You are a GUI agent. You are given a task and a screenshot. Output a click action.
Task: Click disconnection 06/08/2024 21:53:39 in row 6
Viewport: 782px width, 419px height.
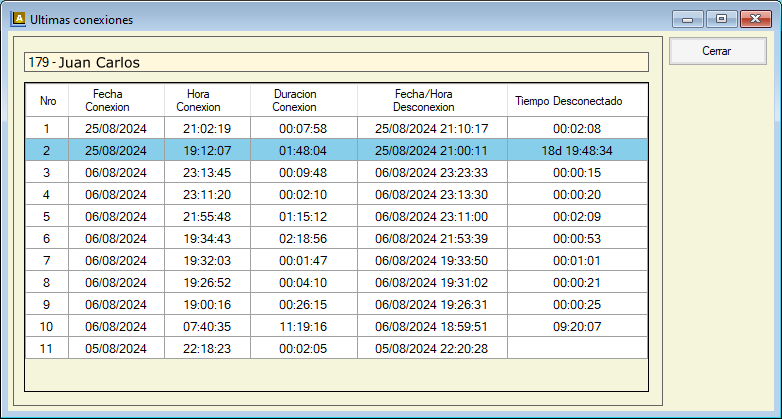pyautogui.click(x=431, y=238)
